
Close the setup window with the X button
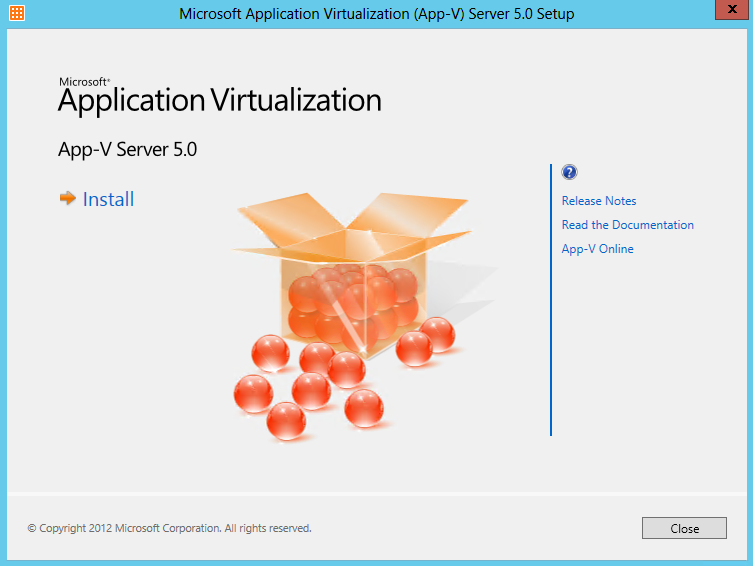(732, 9)
